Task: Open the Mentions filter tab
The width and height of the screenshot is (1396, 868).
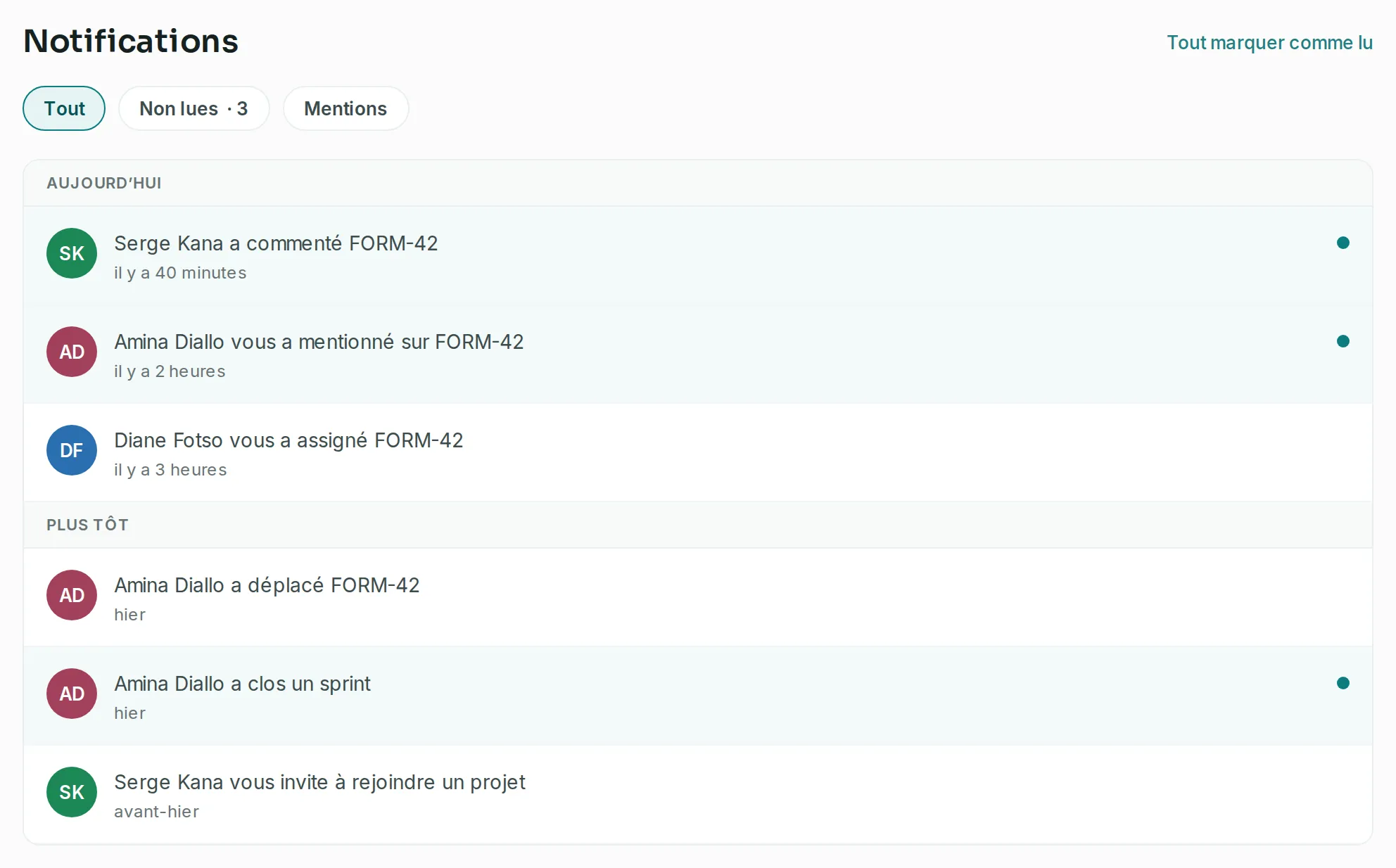Action: tap(345, 108)
